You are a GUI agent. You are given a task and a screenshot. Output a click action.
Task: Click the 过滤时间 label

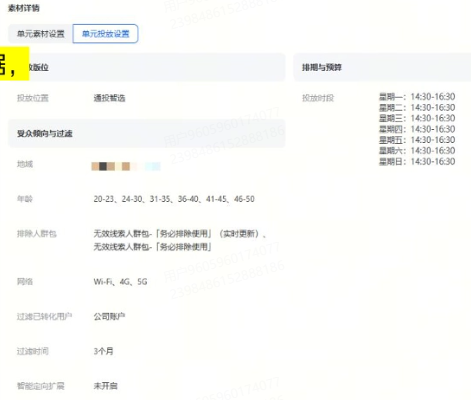point(33,351)
